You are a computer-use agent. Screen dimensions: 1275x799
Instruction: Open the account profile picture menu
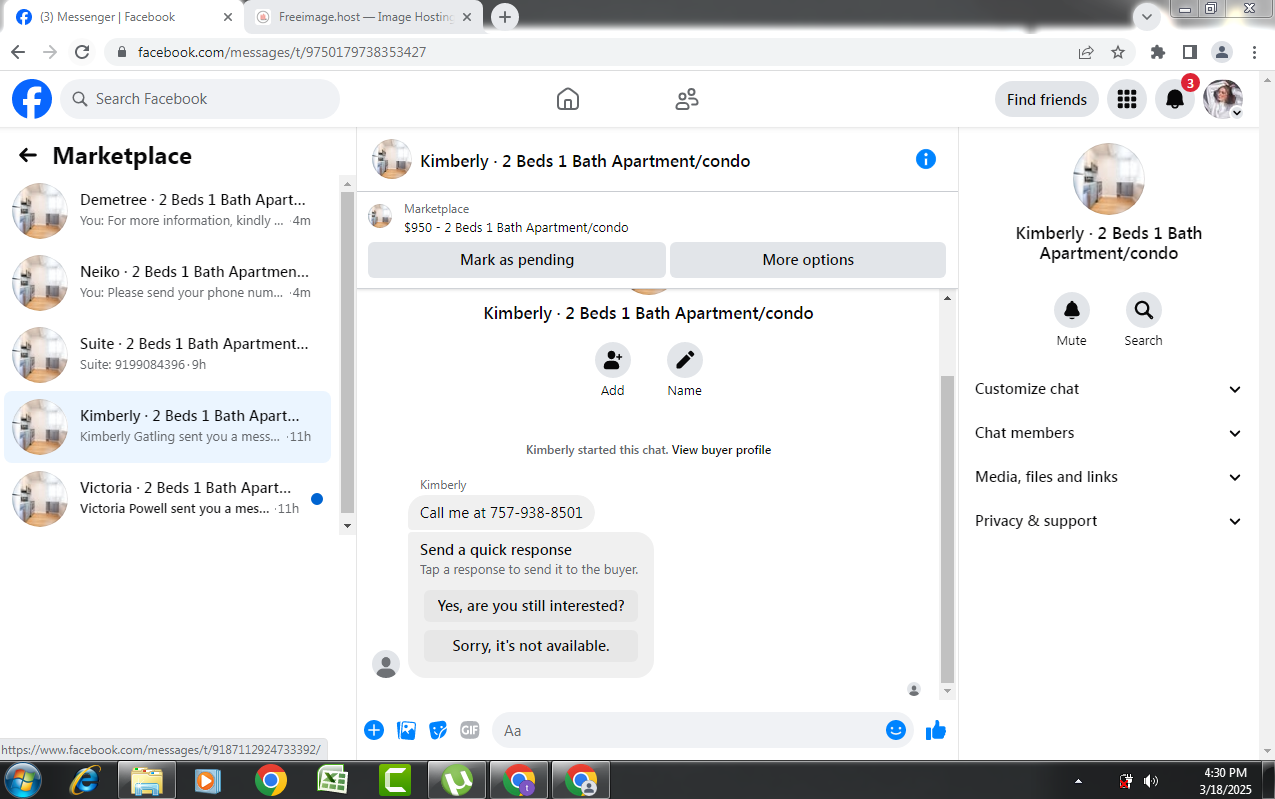click(1223, 99)
